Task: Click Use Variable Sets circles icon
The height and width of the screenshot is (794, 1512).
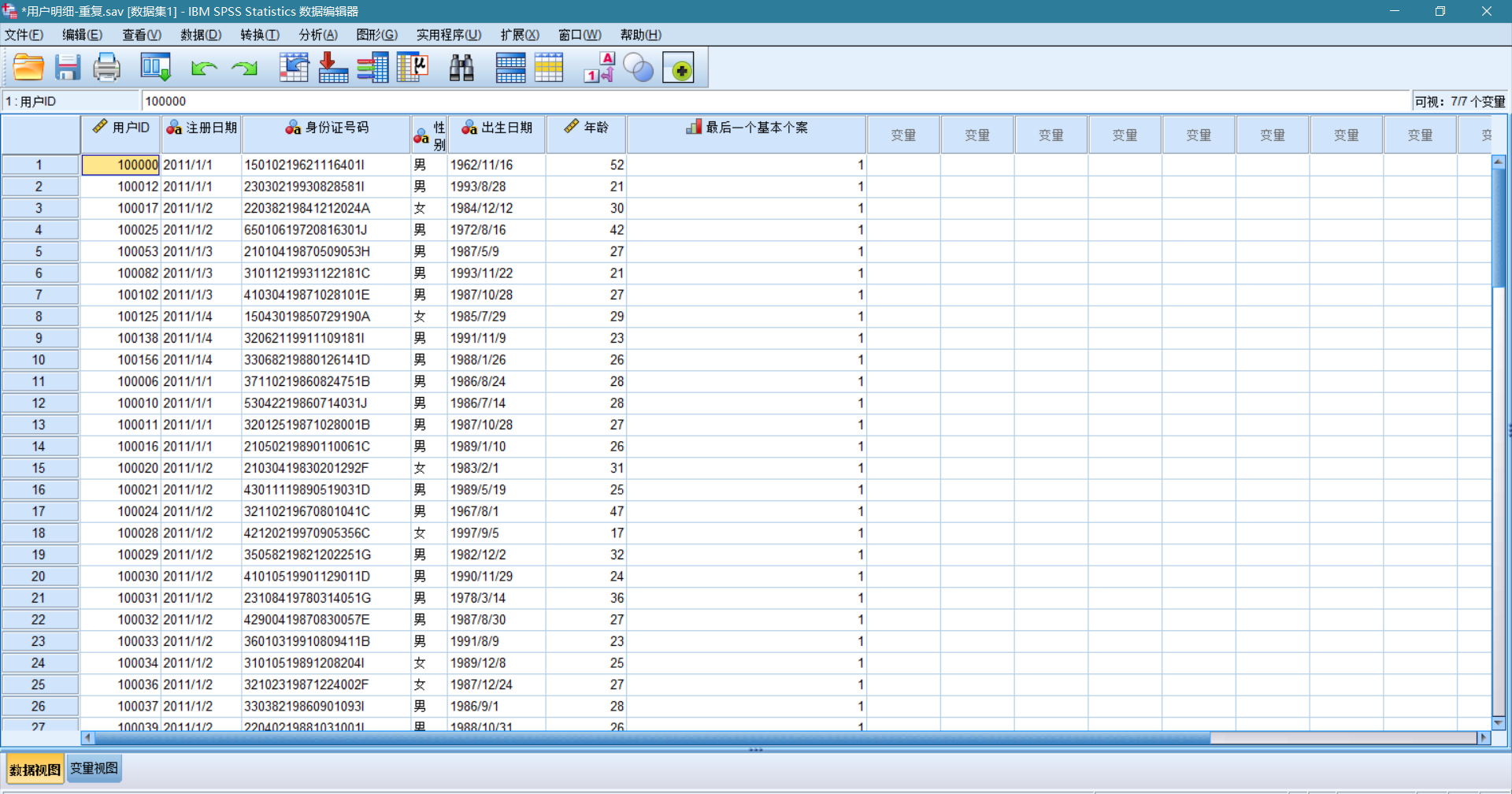Action: 639,68
